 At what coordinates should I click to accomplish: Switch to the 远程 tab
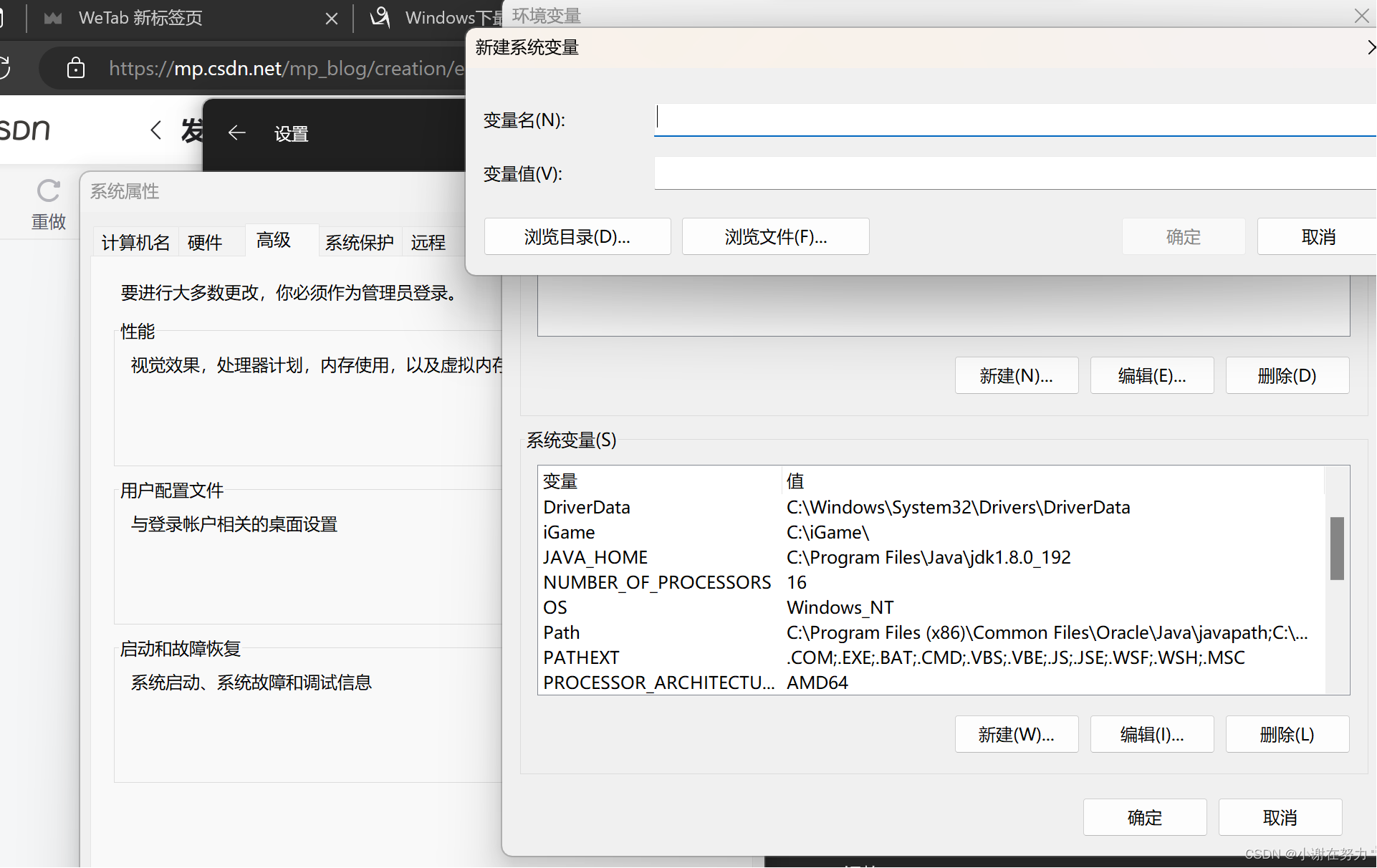(428, 242)
